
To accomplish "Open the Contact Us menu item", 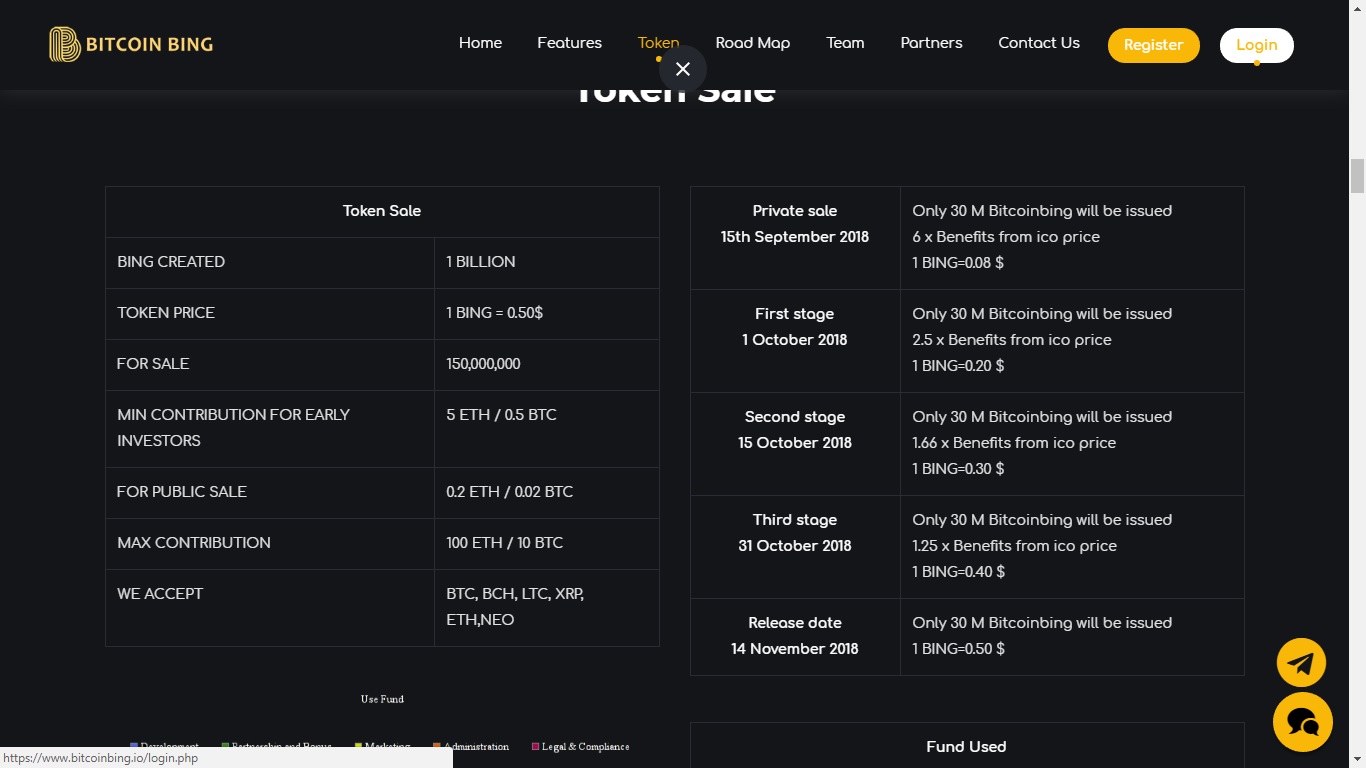I will click(x=1039, y=43).
